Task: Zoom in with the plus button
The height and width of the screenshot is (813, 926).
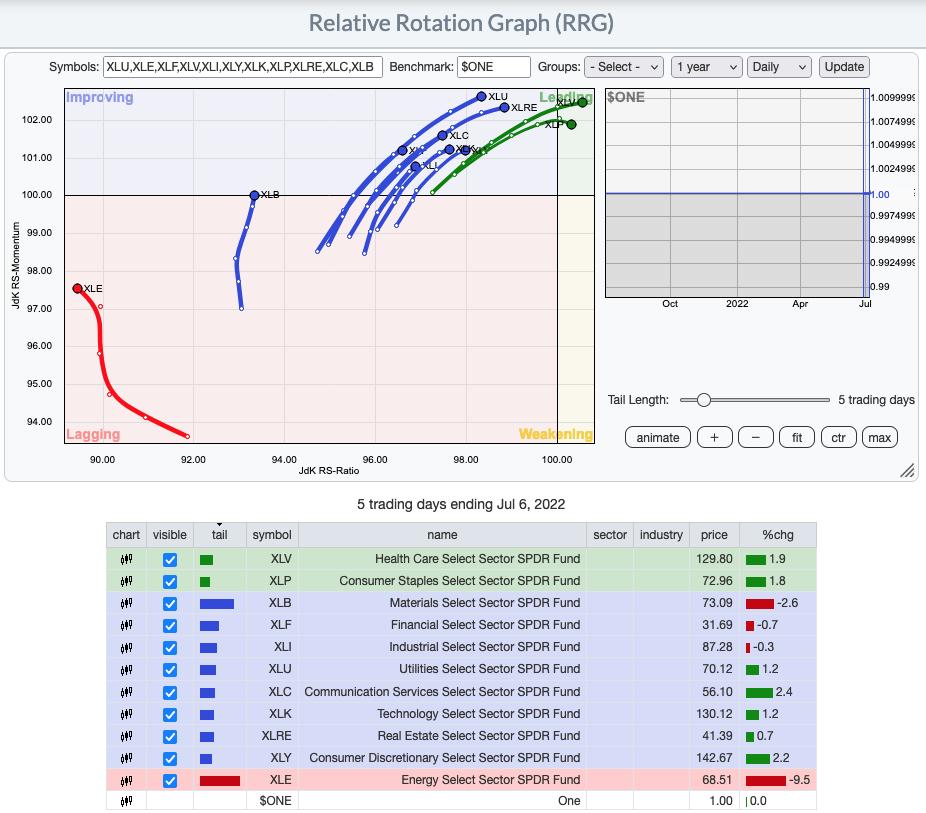Action: click(x=715, y=437)
